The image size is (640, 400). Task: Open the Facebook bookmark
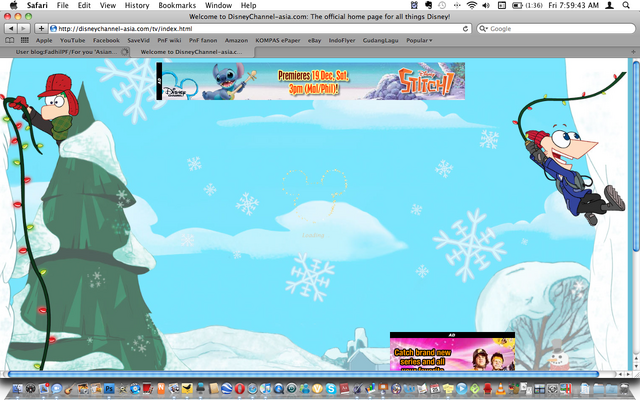click(x=106, y=40)
